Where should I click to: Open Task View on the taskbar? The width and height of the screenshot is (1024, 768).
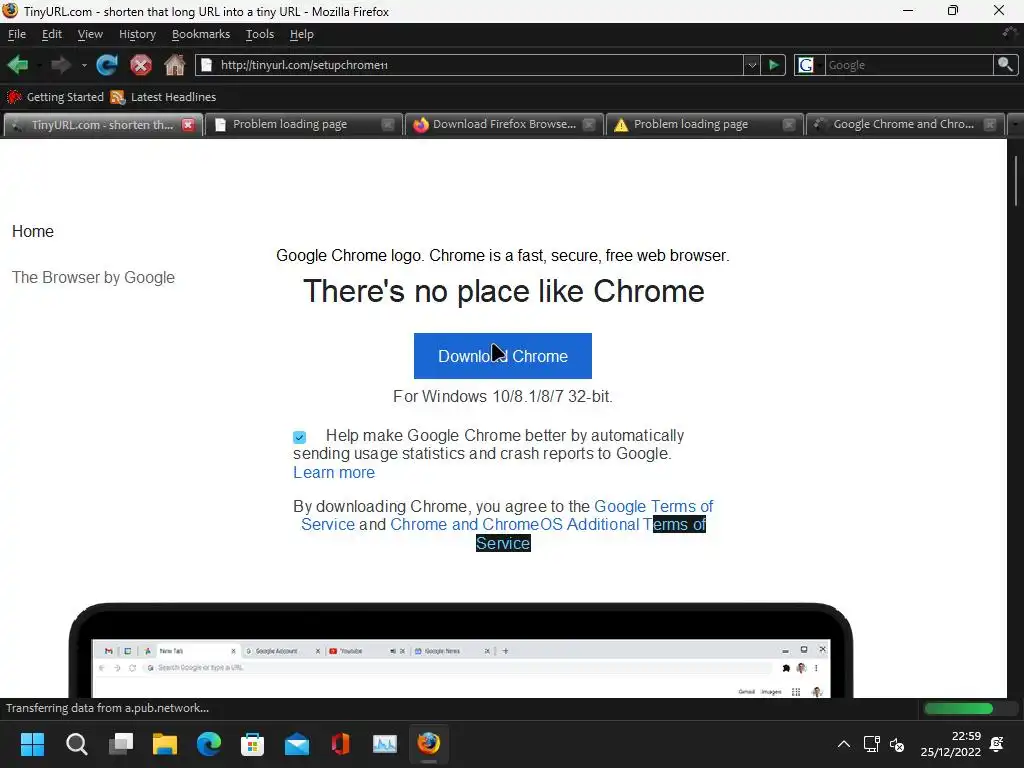(x=121, y=744)
